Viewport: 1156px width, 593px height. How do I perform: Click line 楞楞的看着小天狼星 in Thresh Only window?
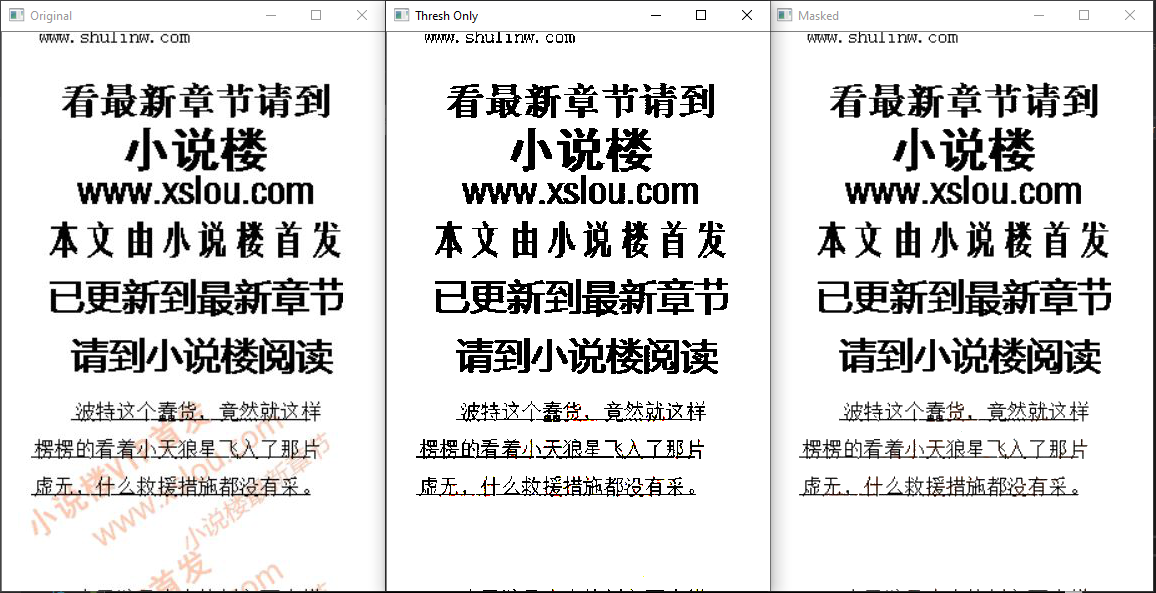click(560, 448)
